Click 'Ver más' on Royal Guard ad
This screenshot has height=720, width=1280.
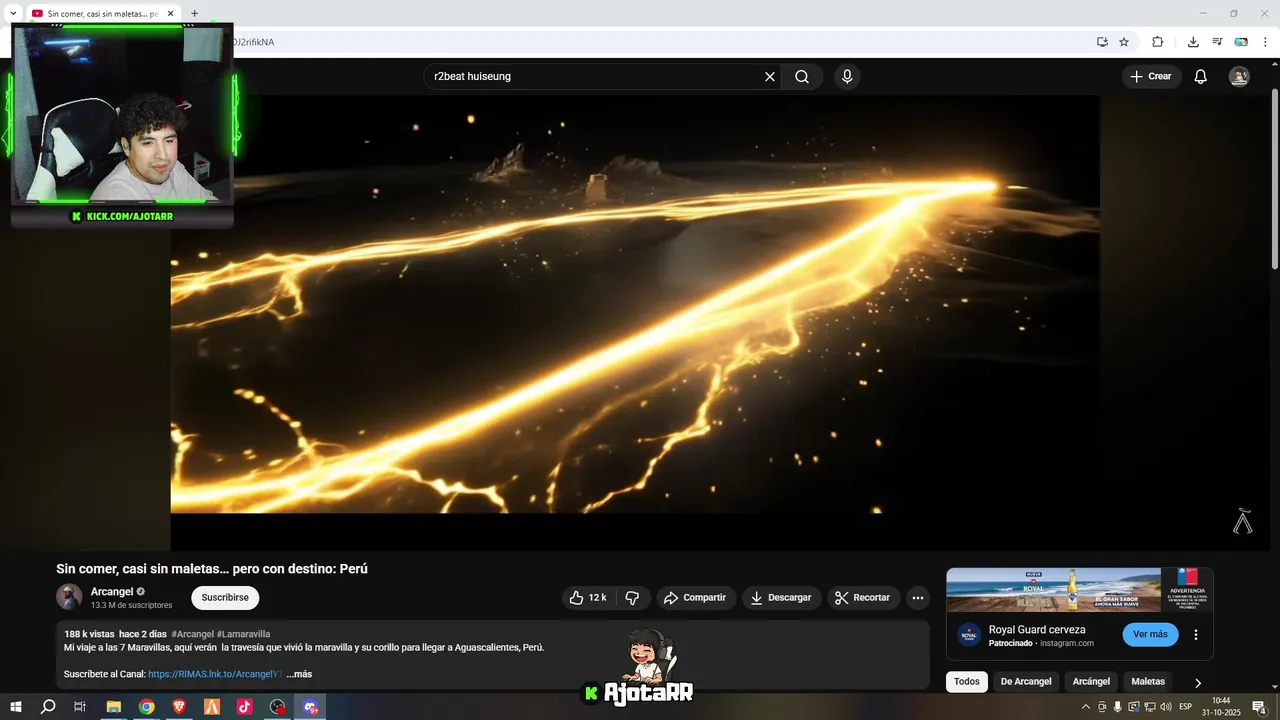[1150, 635]
